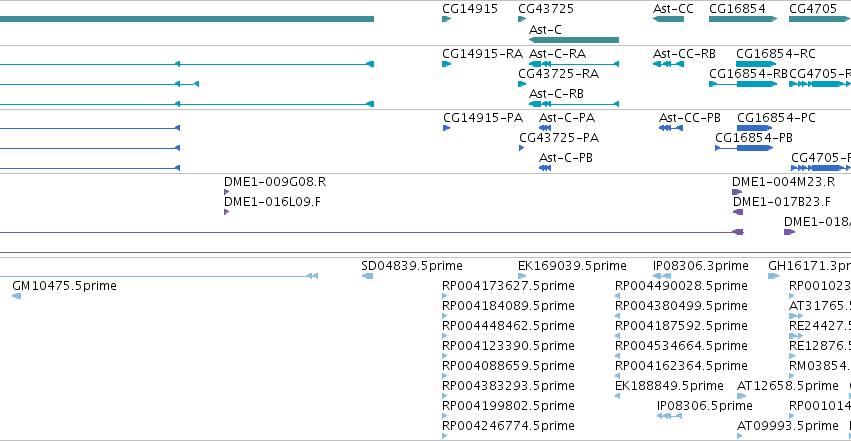The width and height of the screenshot is (851, 441).
Task: Click the CG16854 gene glyph
Action: (743, 19)
